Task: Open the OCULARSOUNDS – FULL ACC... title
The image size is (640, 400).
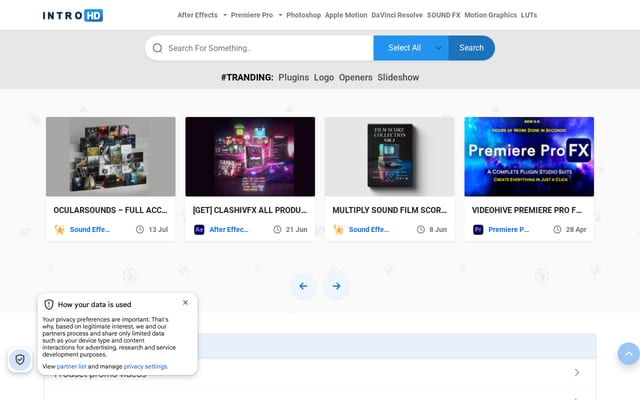Action: point(110,210)
